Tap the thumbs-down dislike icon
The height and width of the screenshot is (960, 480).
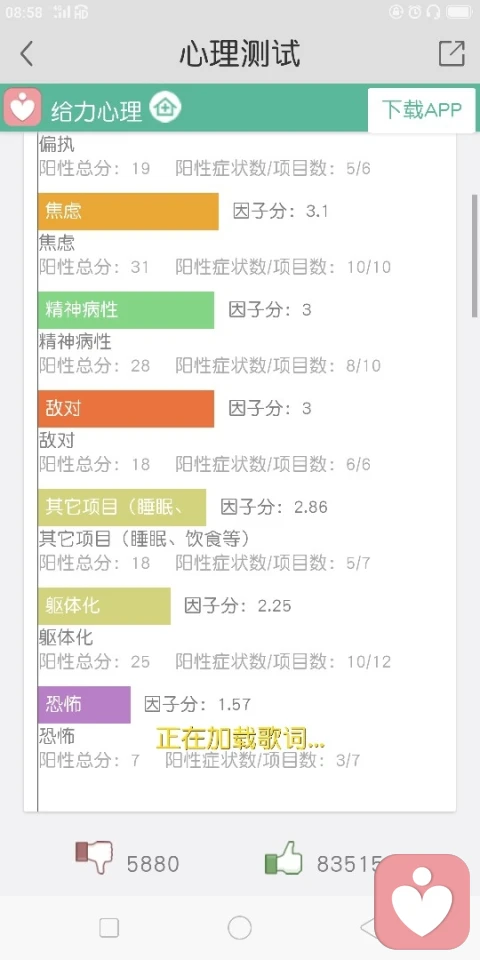coord(94,857)
